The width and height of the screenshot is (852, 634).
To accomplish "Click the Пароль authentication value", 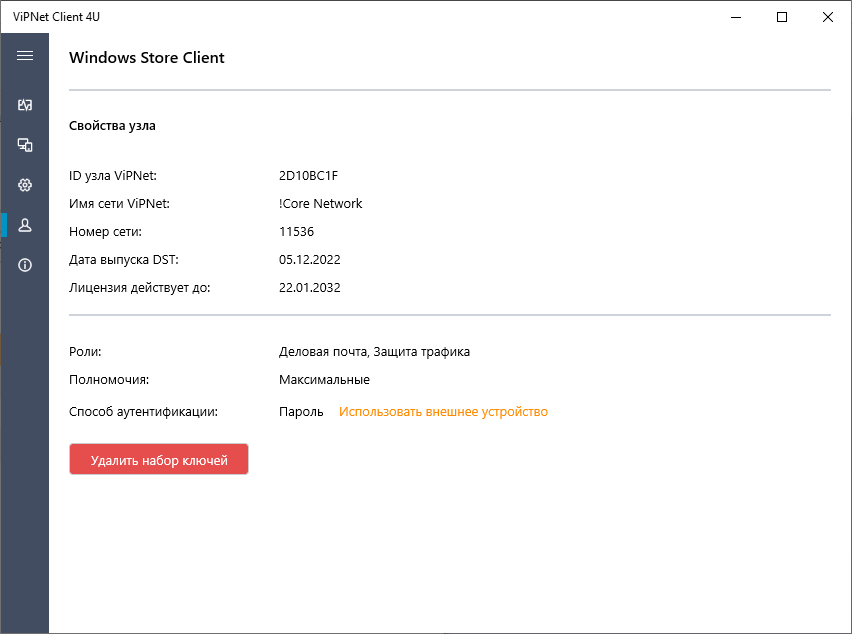I will [301, 412].
